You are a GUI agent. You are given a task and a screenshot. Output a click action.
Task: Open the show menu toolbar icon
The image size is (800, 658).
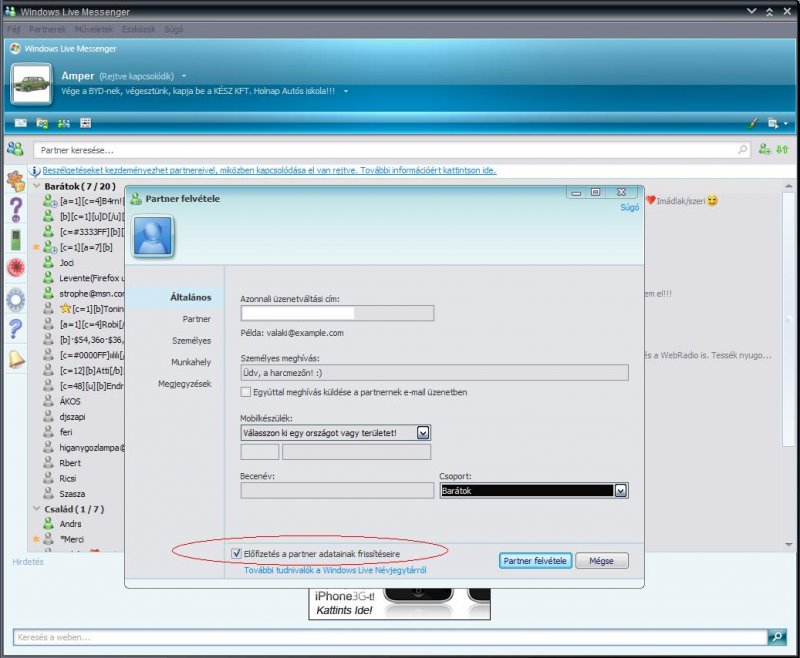[773, 123]
